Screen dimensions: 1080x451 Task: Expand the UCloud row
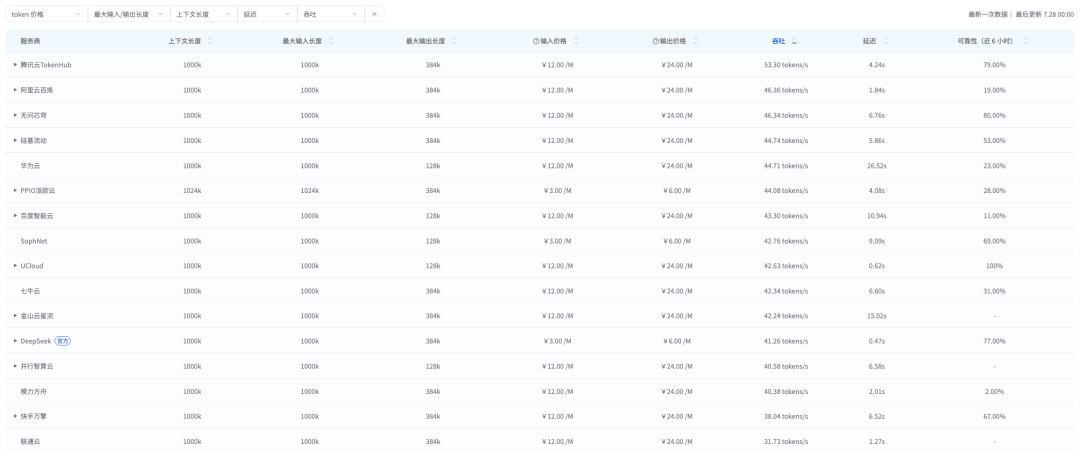pos(15,266)
